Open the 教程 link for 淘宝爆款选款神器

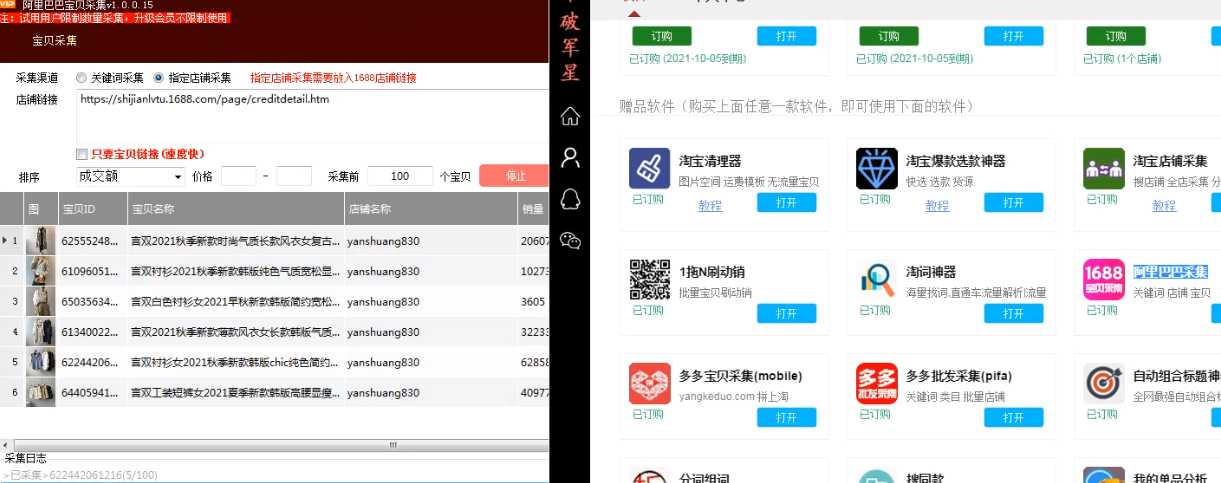tap(937, 206)
